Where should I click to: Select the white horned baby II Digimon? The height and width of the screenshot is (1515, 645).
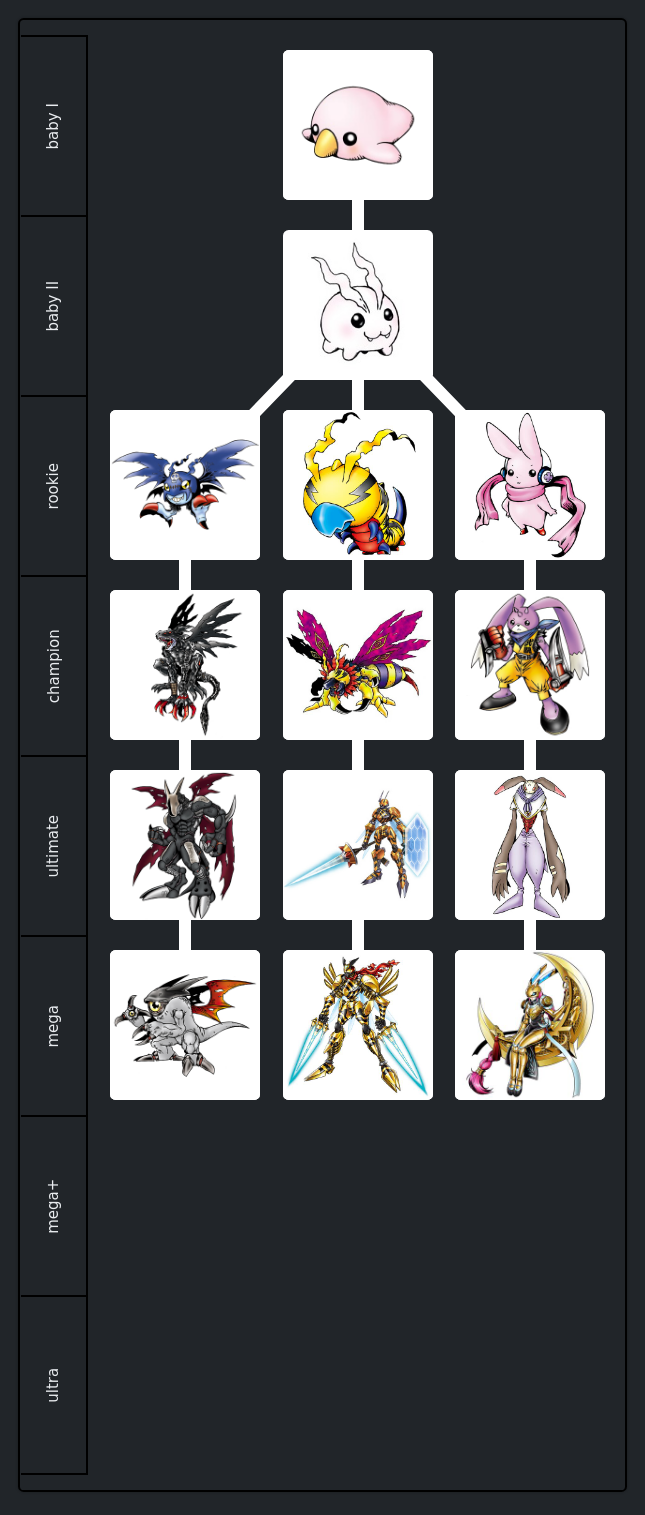[358, 305]
